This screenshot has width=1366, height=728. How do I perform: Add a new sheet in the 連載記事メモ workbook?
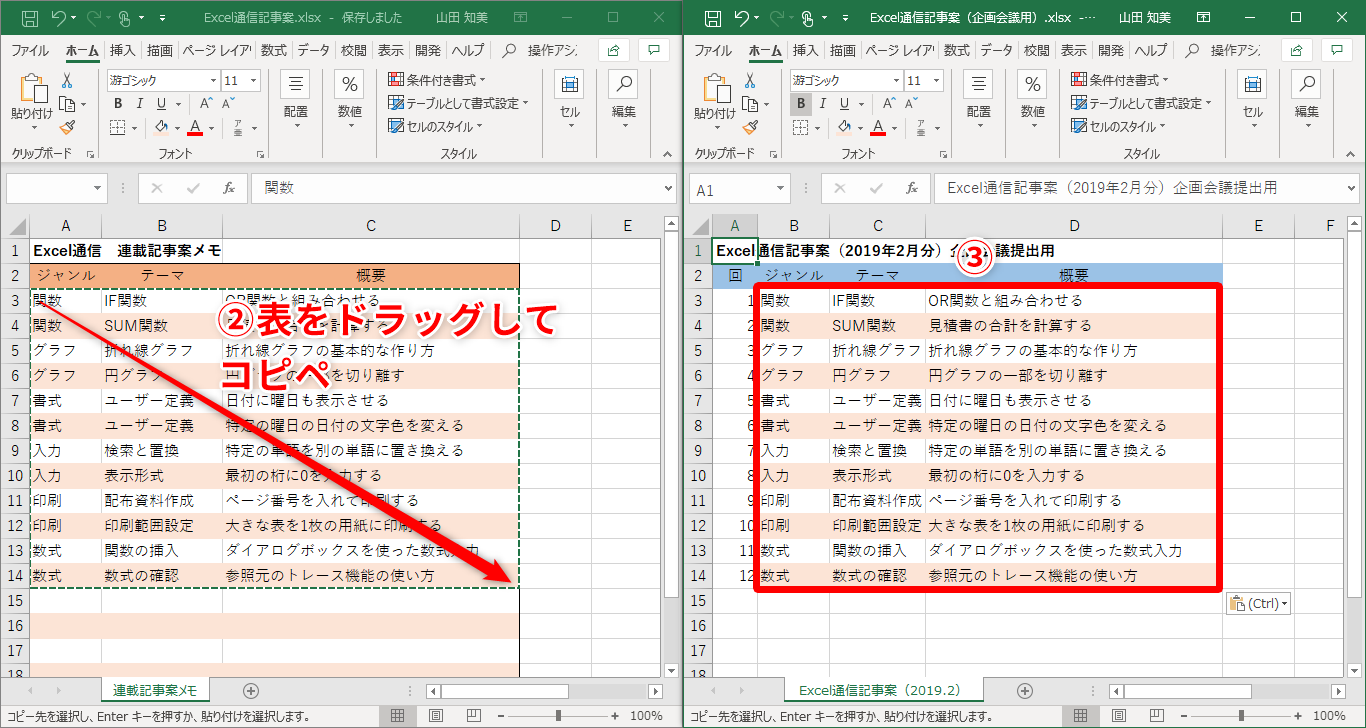click(x=251, y=690)
